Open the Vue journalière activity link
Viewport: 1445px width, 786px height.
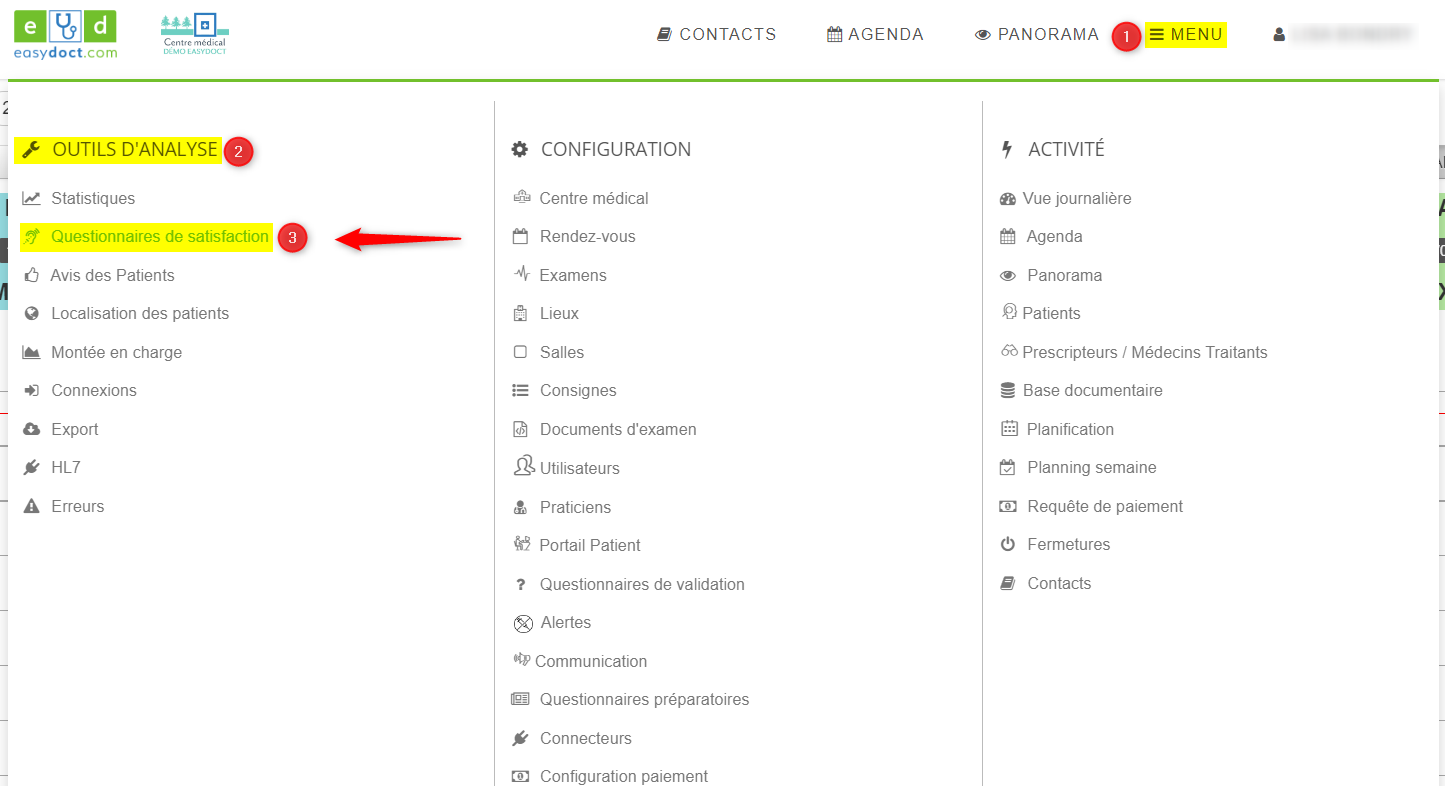tap(1077, 199)
